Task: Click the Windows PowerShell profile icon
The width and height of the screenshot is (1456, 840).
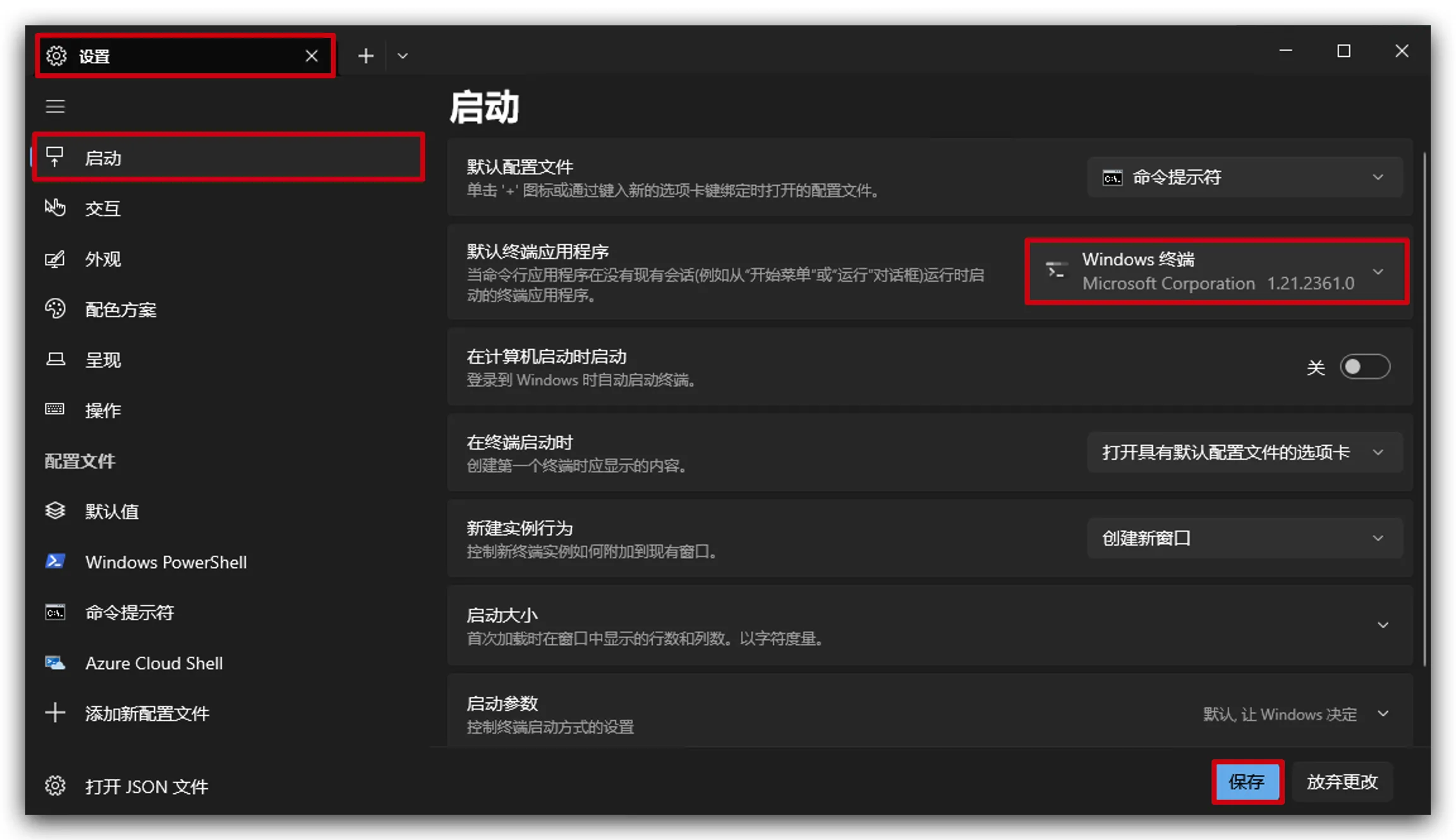Action: click(55, 561)
